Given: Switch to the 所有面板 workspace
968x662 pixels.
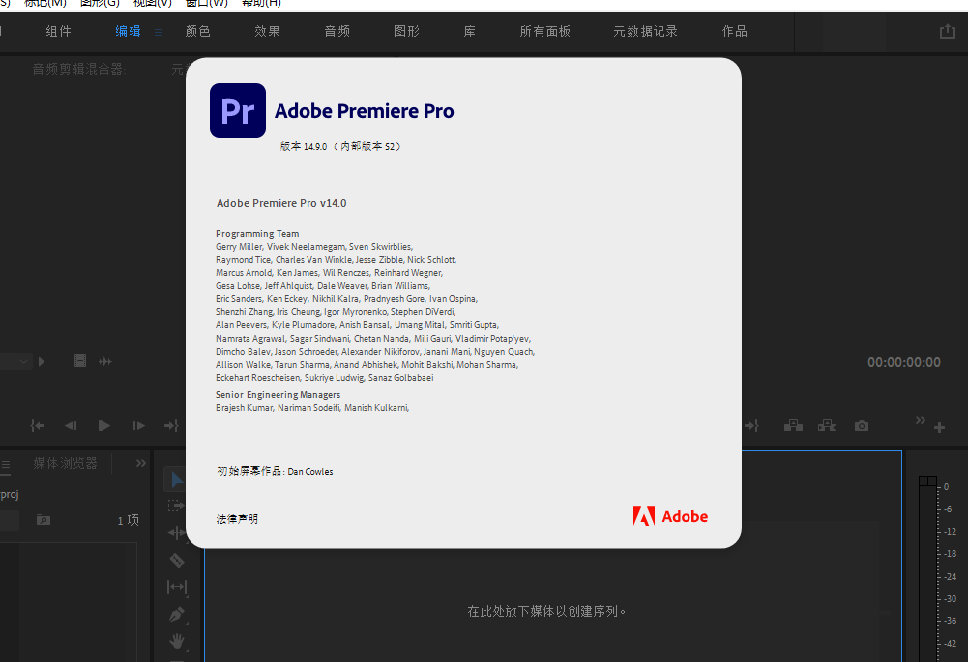Looking at the screenshot, I should [x=545, y=31].
